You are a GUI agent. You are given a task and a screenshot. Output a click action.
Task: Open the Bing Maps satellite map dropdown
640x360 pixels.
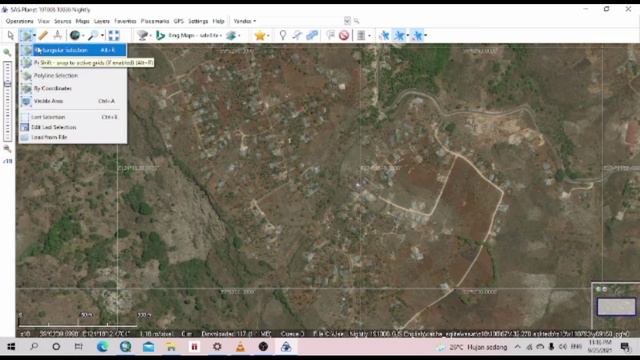195,36
